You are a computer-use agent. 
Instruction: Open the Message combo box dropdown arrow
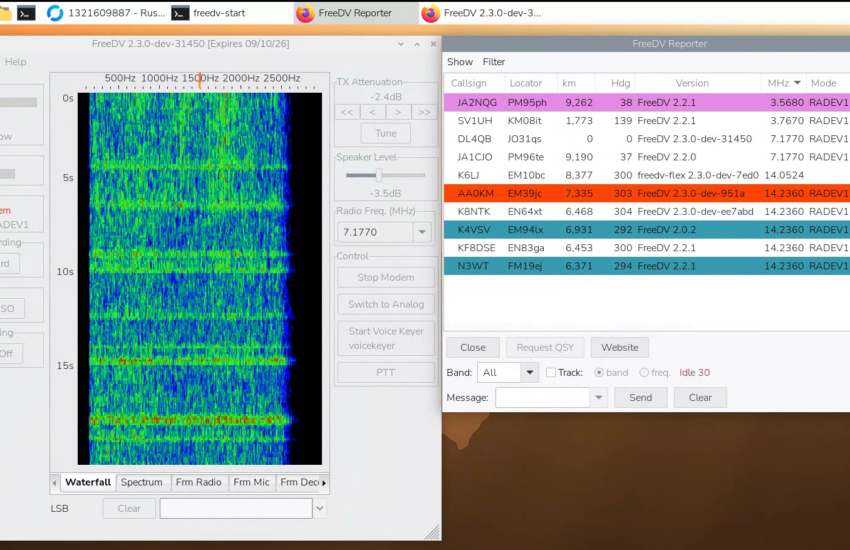599,398
